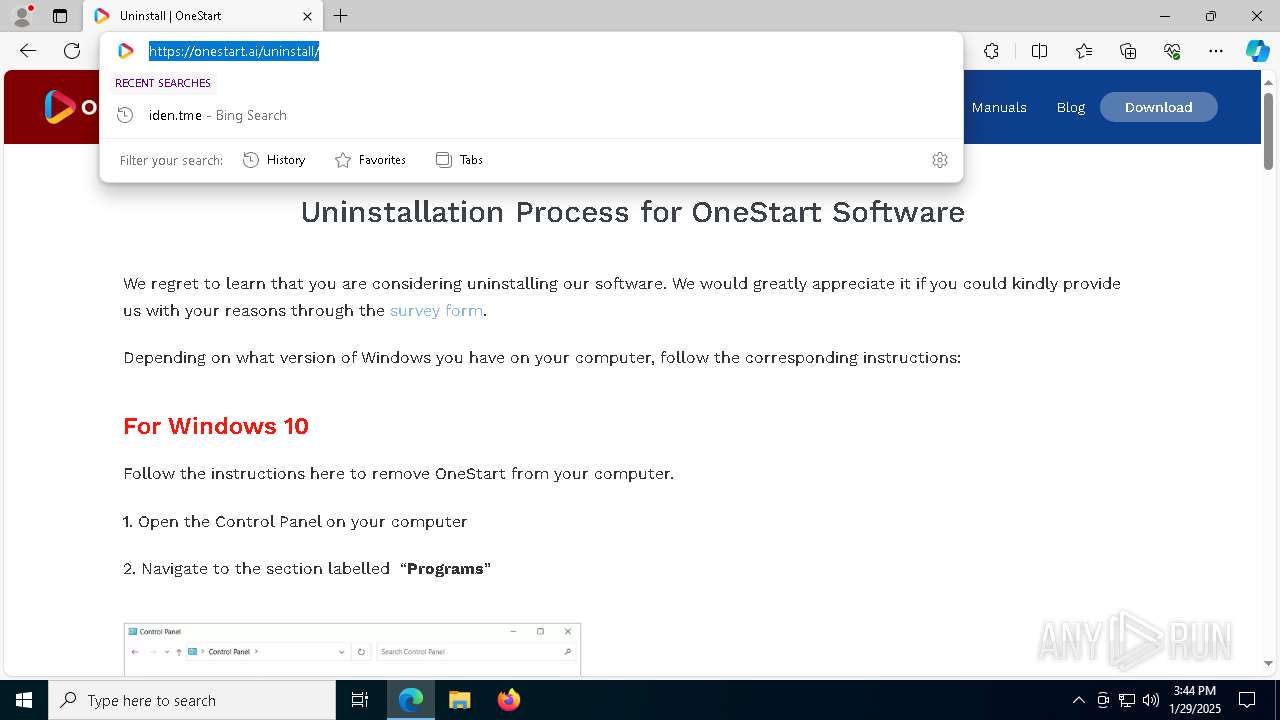The width and height of the screenshot is (1280, 720).
Task: Open the Manuals menu item
Action: (x=999, y=107)
